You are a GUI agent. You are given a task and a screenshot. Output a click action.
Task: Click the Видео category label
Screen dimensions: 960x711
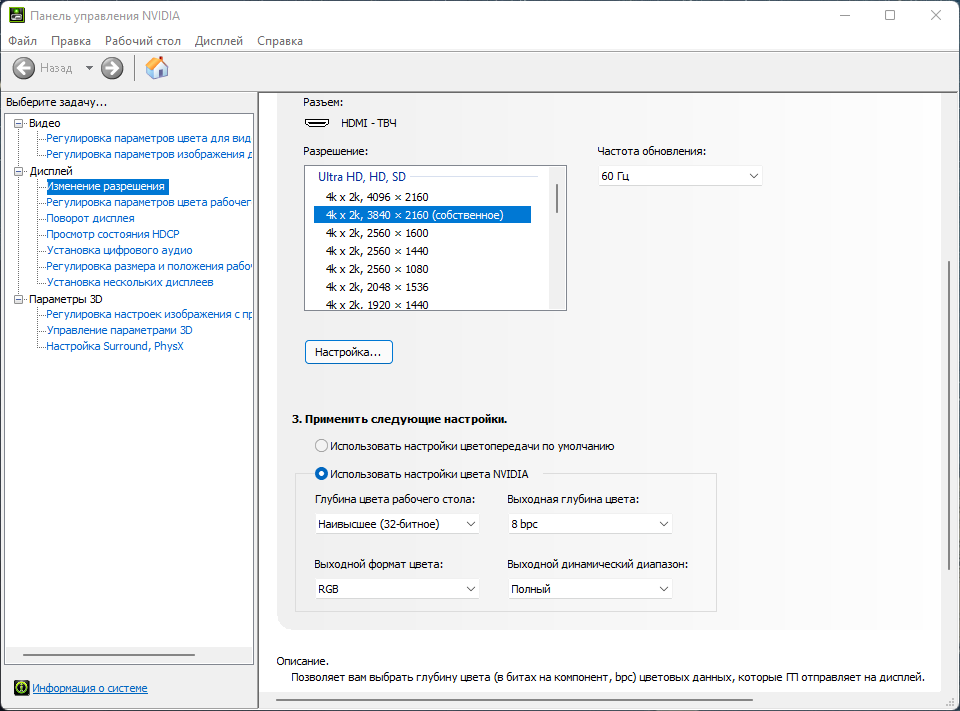(45, 123)
